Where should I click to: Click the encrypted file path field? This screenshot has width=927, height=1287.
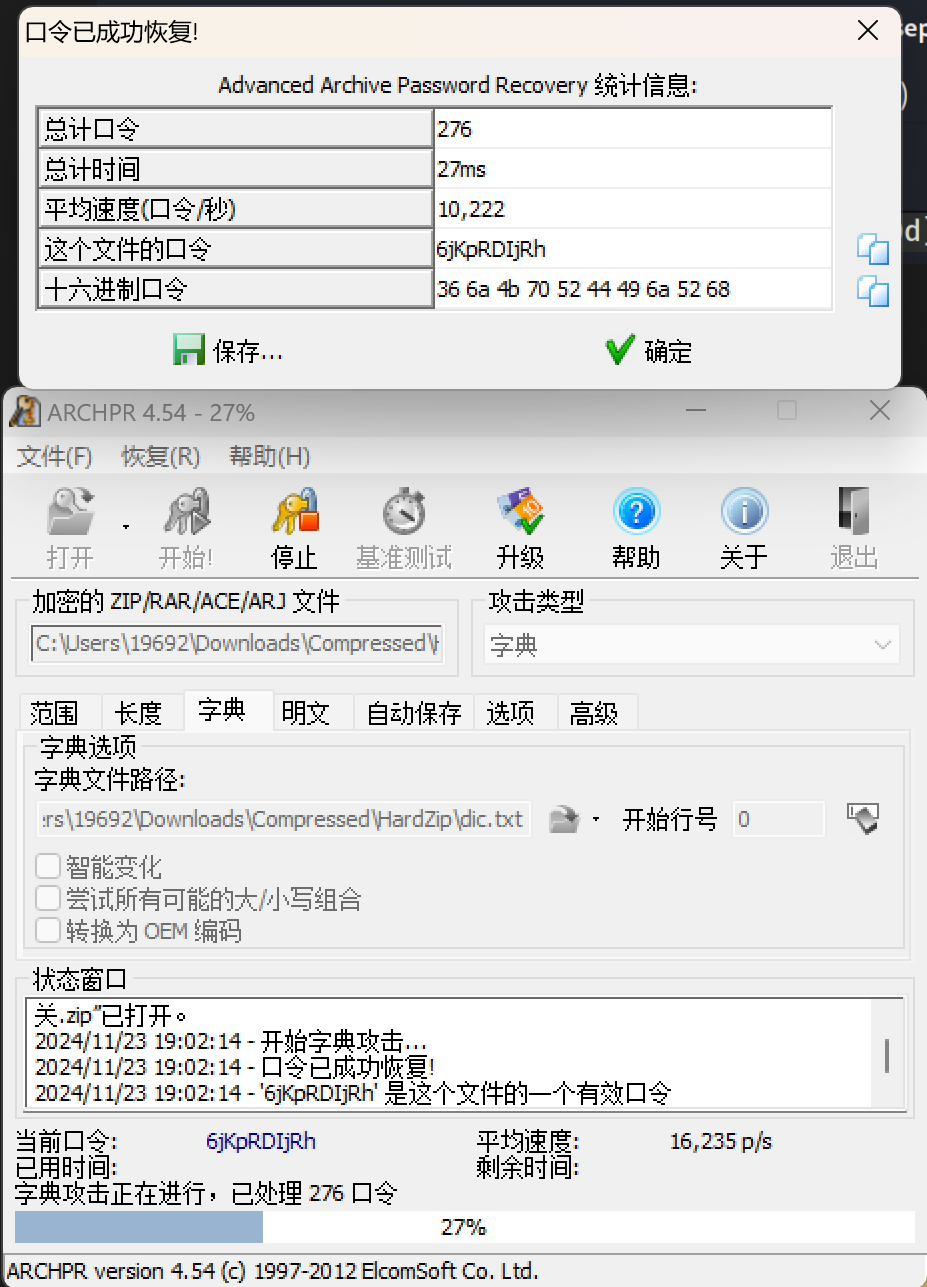pos(237,644)
